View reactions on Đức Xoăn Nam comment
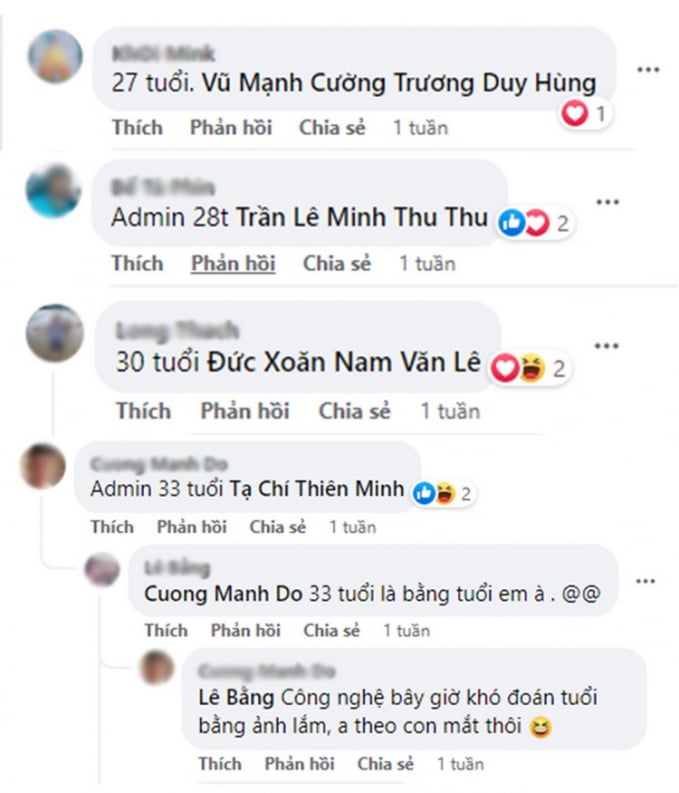 click(528, 368)
